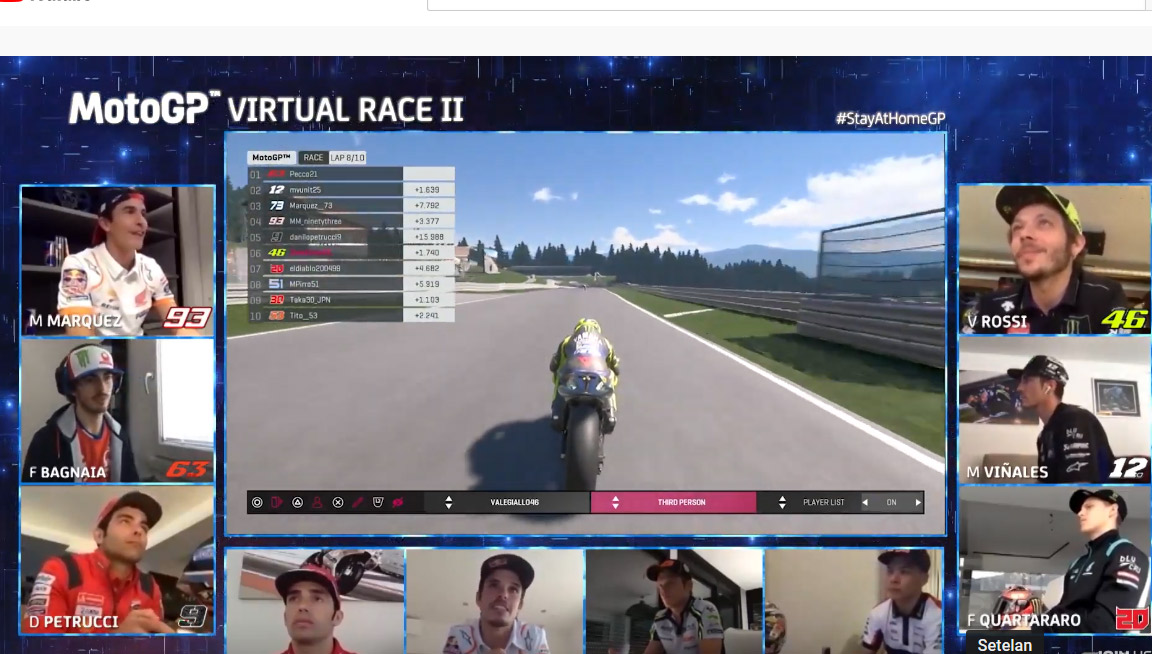Click the +7.792 gap value

pos(428,206)
